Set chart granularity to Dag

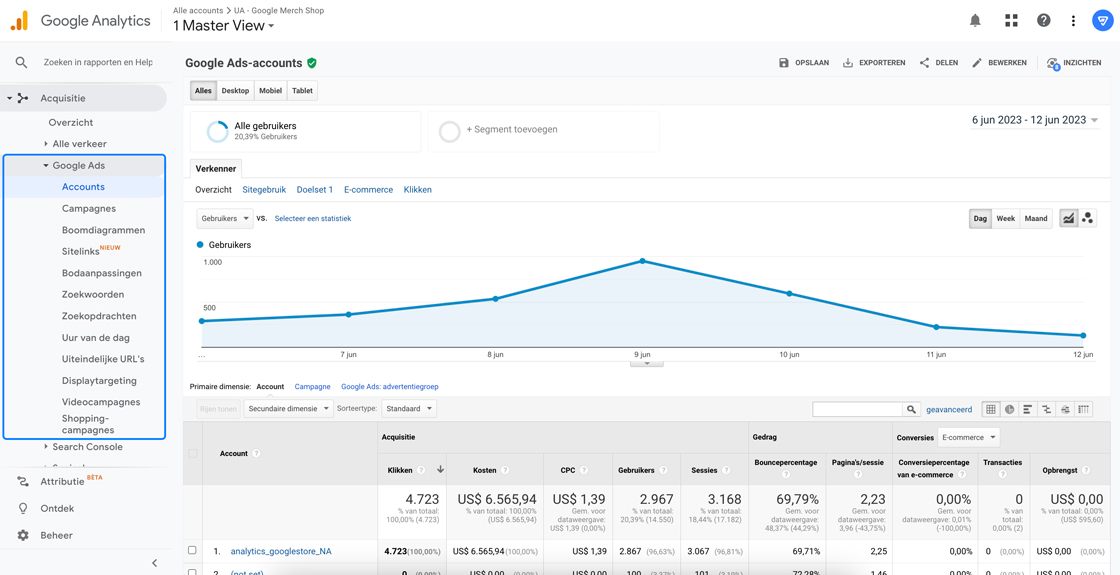(981, 219)
